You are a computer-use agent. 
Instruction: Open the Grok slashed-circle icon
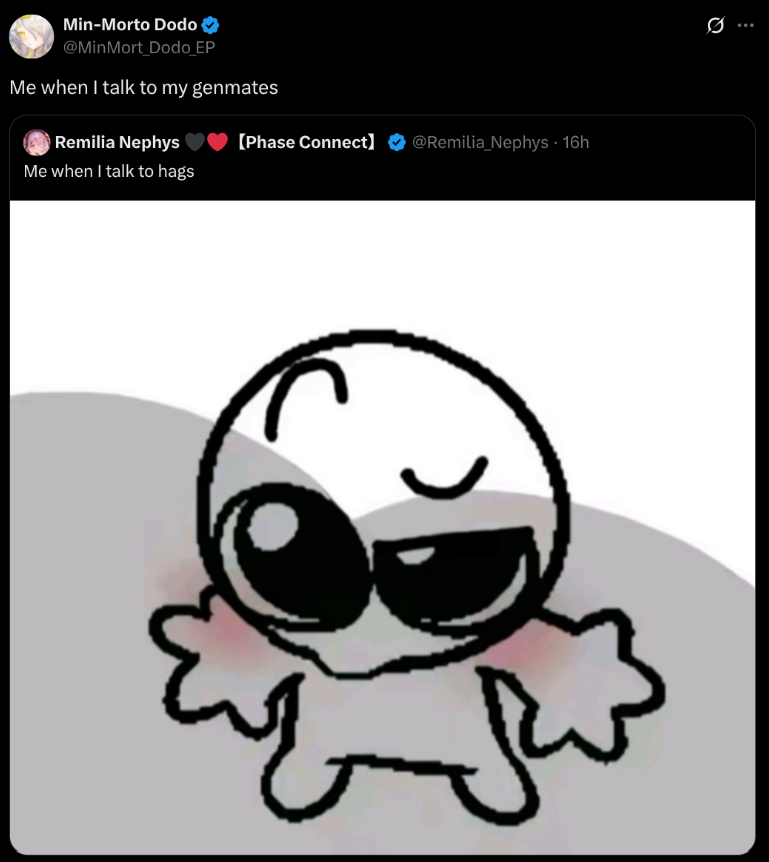(715, 25)
